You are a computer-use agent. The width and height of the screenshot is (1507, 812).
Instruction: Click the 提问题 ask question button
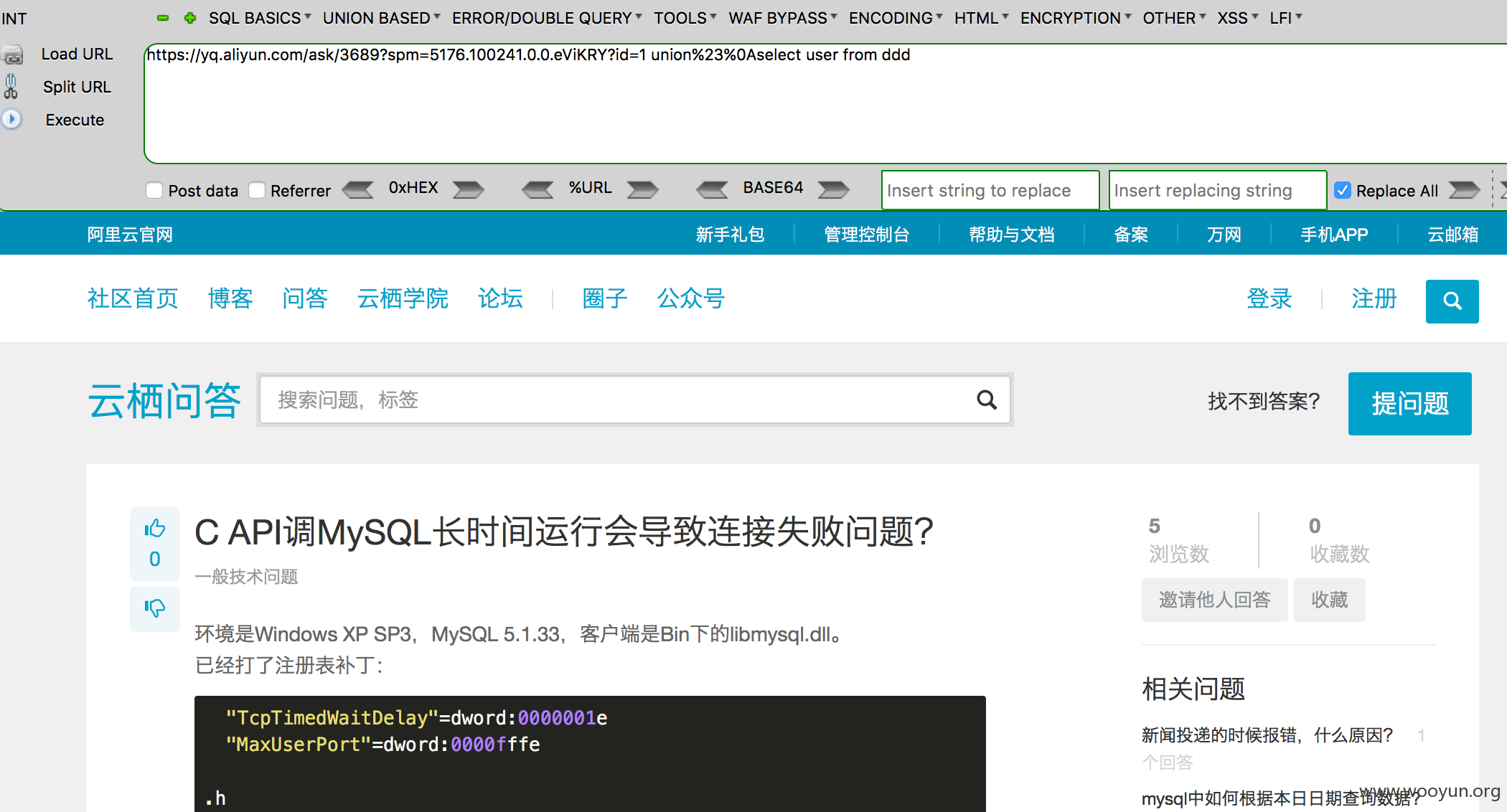click(x=1409, y=404)
